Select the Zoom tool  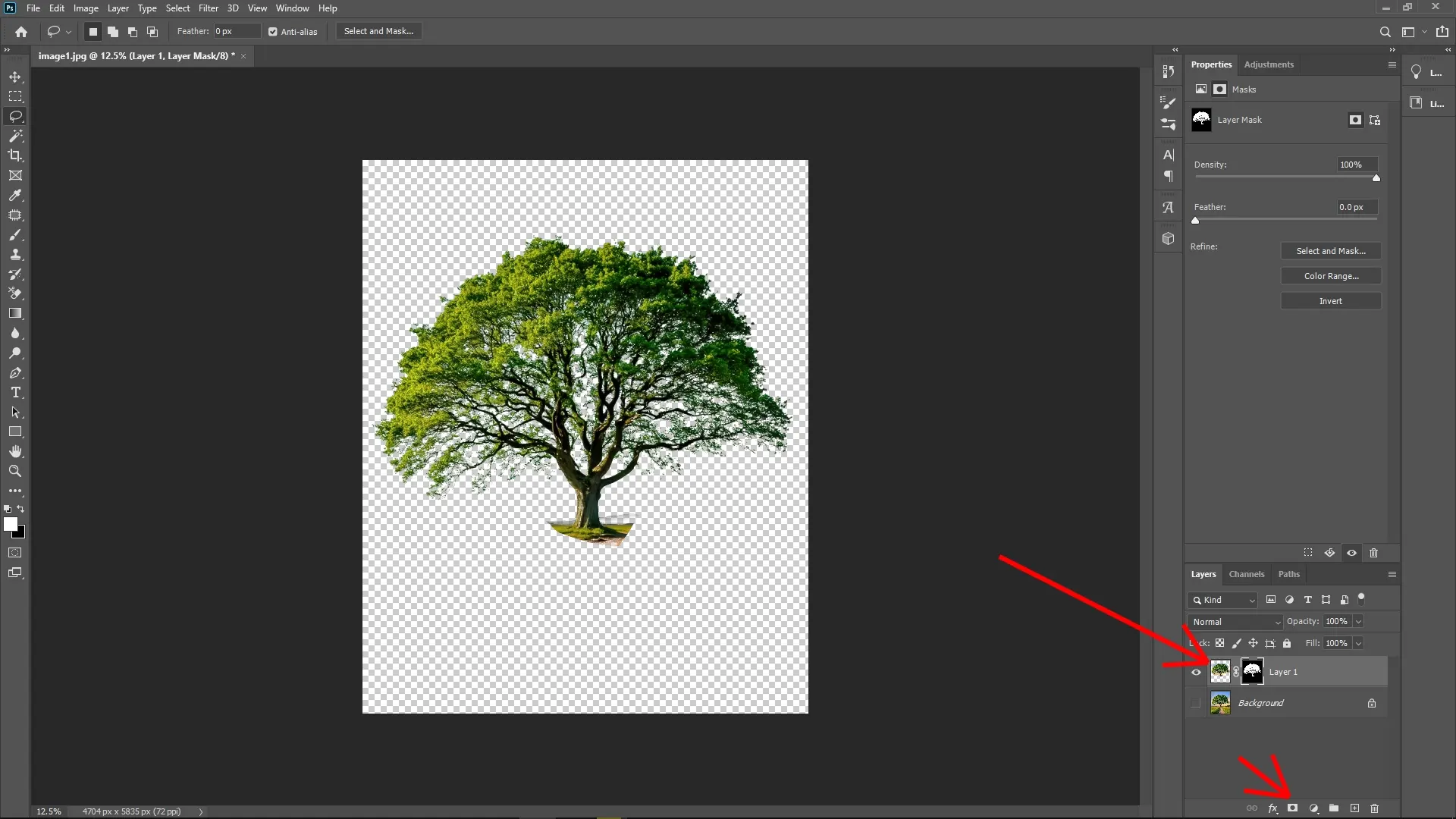(x=15, y=471)
